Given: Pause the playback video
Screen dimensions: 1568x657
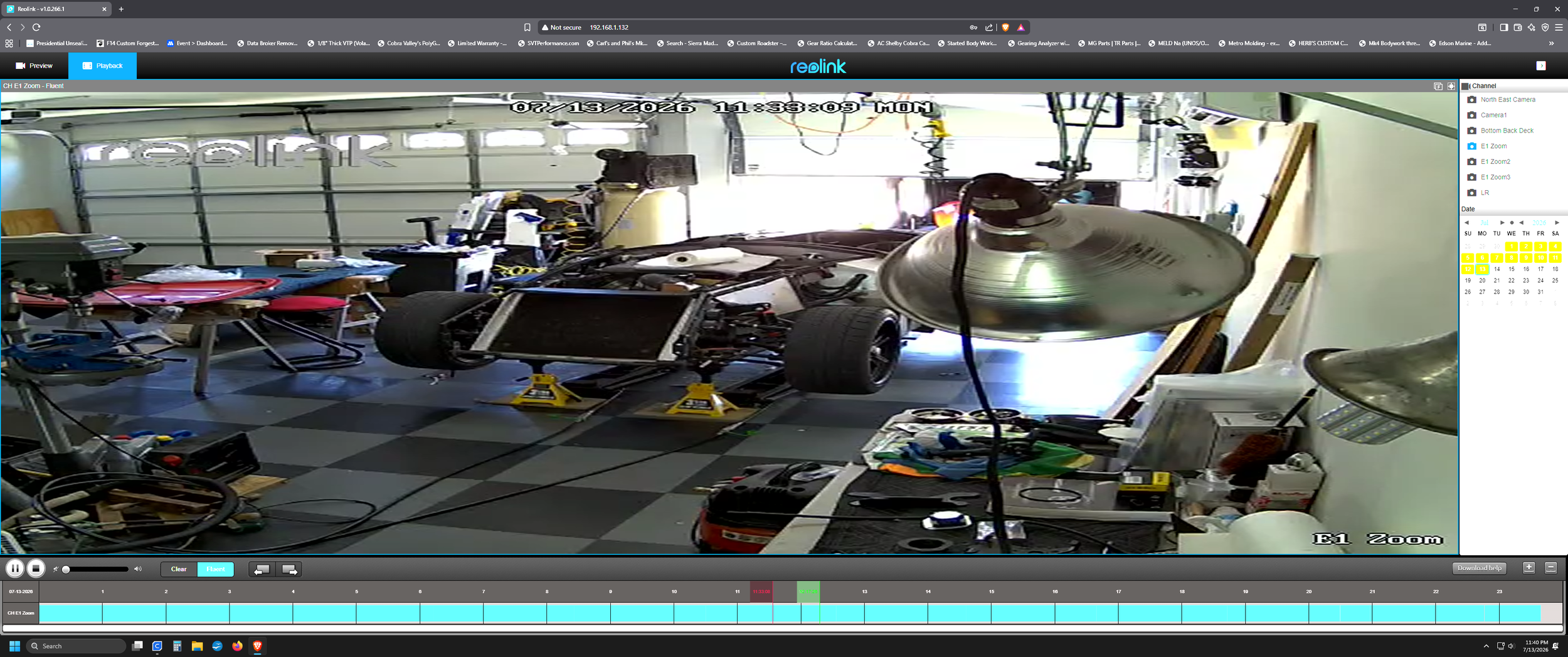Looking at the screenshot, I should pyautogui.click(x=15, y=569).
